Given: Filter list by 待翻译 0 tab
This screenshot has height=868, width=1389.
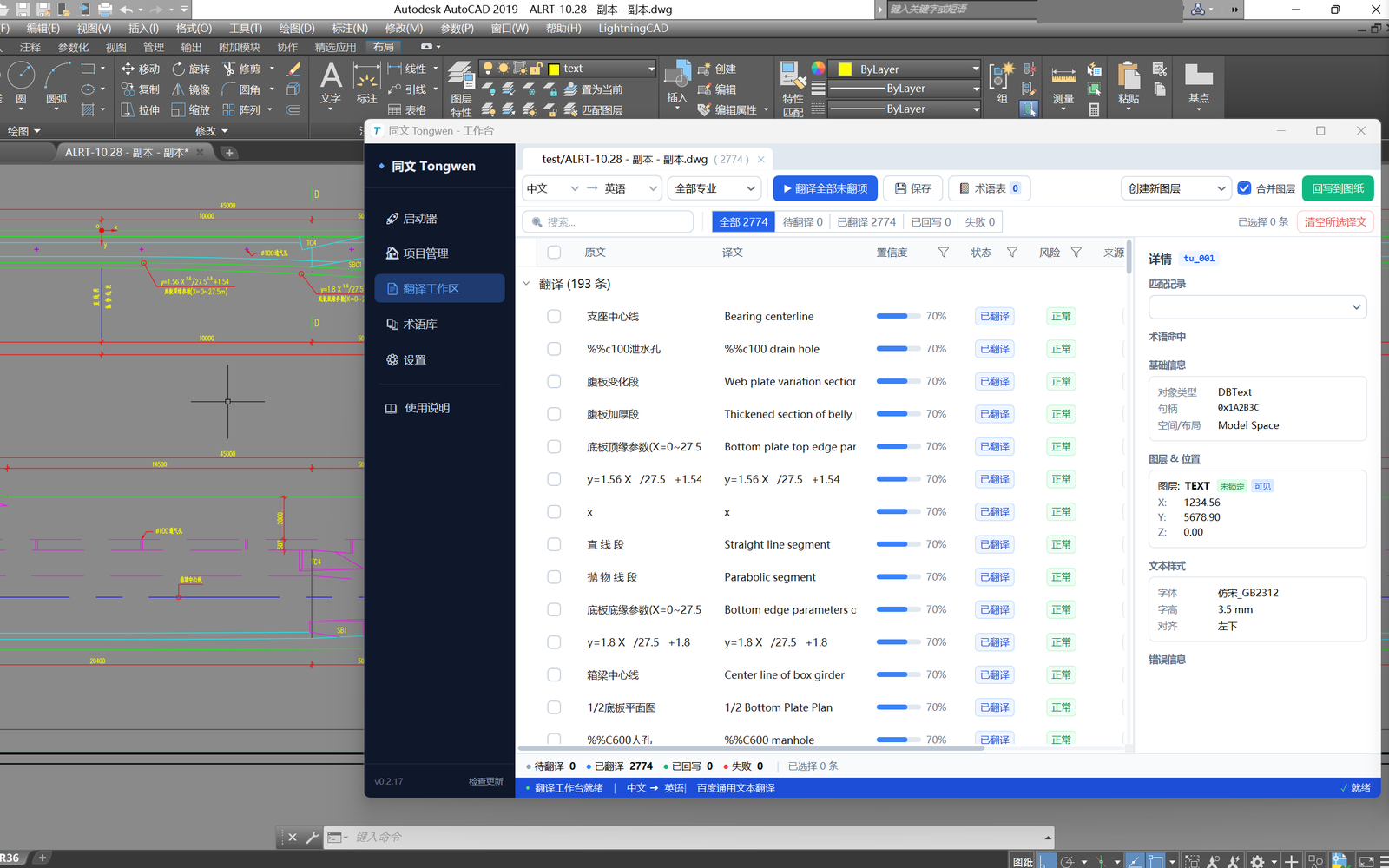Looking at the screenshot, I should [x=802, y=222].
